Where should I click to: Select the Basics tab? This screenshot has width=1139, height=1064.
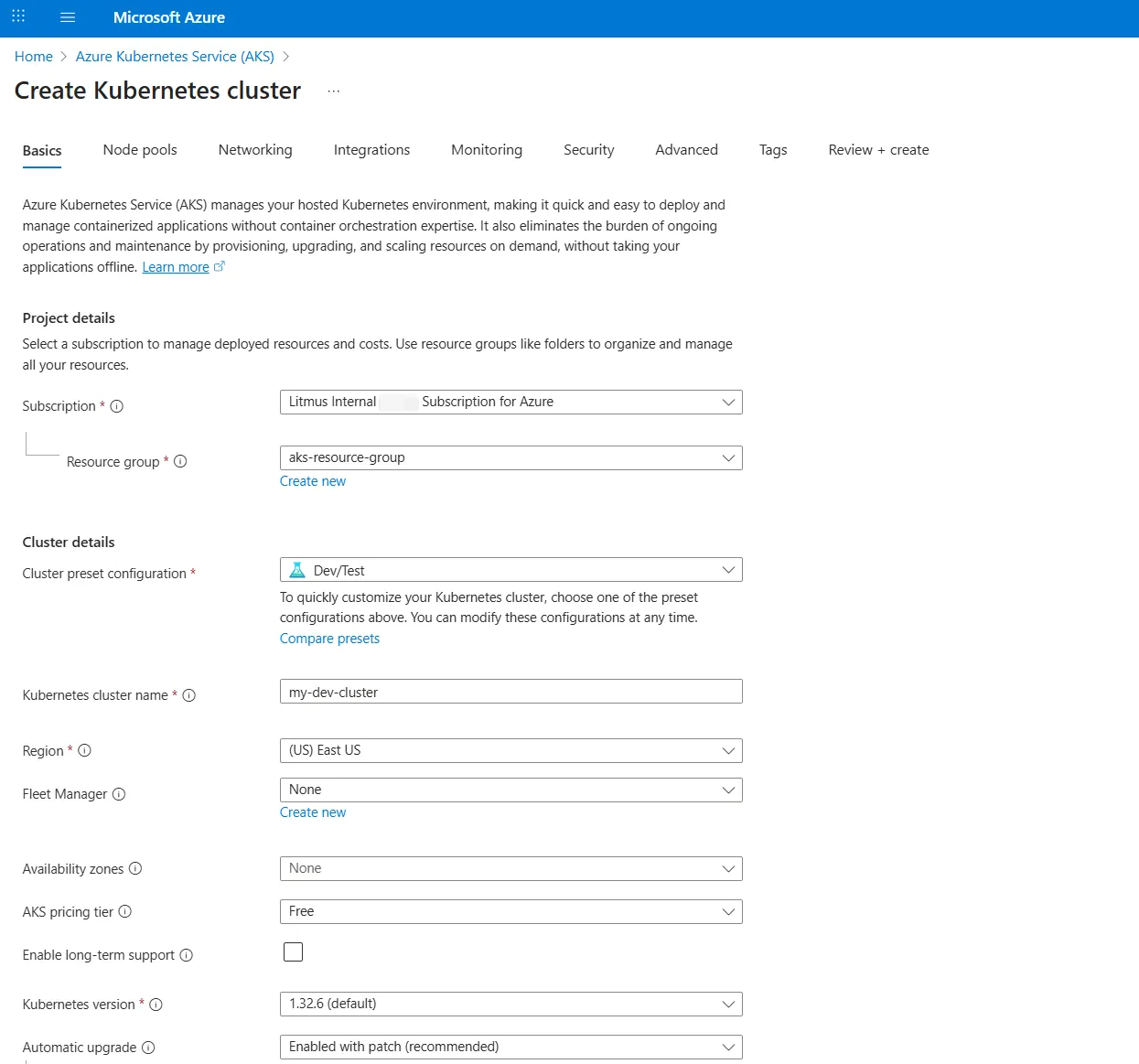(x=42, y=151)
